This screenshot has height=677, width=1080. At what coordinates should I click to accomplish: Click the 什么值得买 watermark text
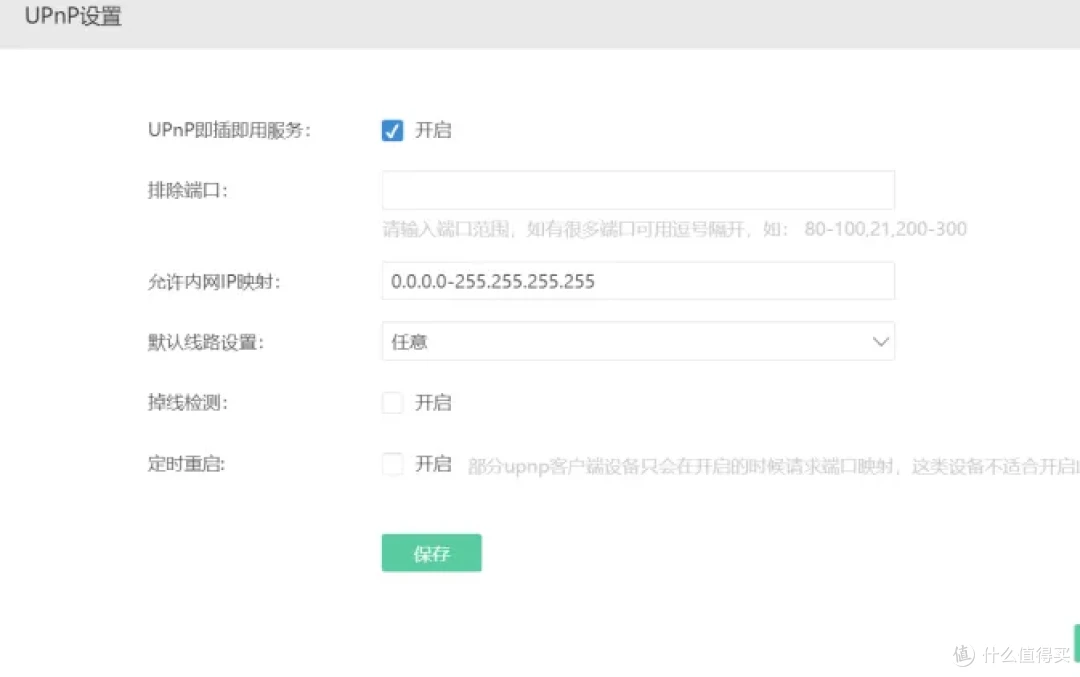point(1026,655)
